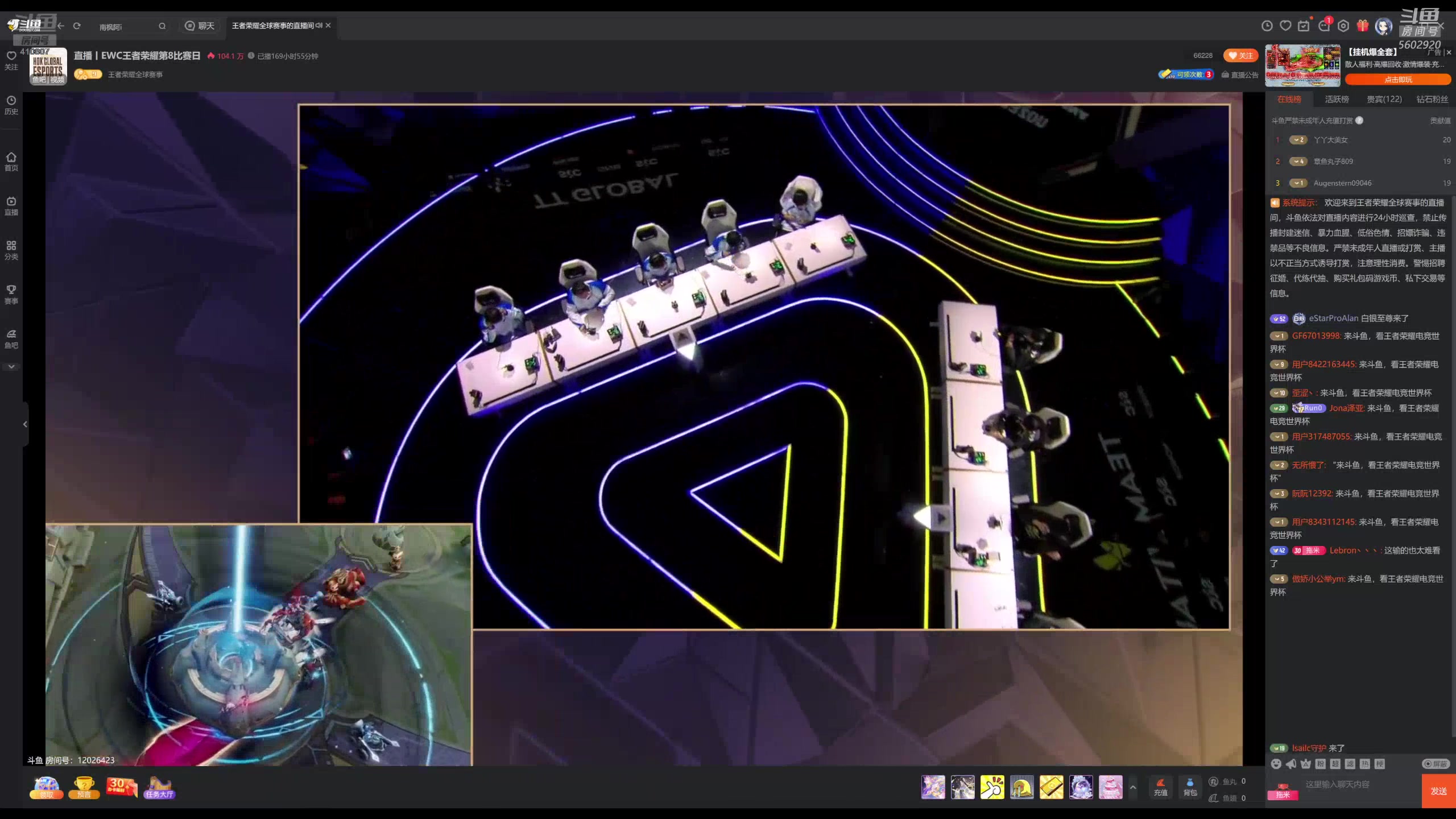Mute the live room tab speaker icon
The width and height of the screenshot is (1456, 819).
click(319, 26)
